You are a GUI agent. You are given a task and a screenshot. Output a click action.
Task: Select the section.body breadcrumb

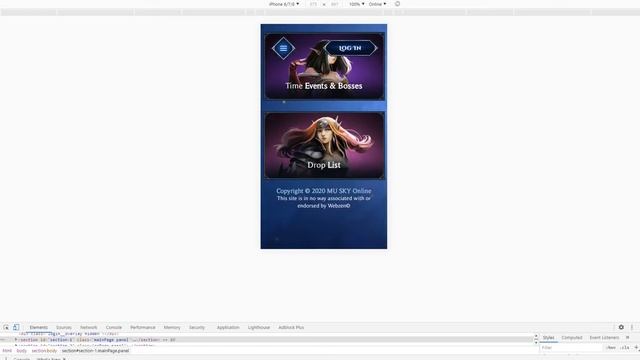click(x=44, y=351)
